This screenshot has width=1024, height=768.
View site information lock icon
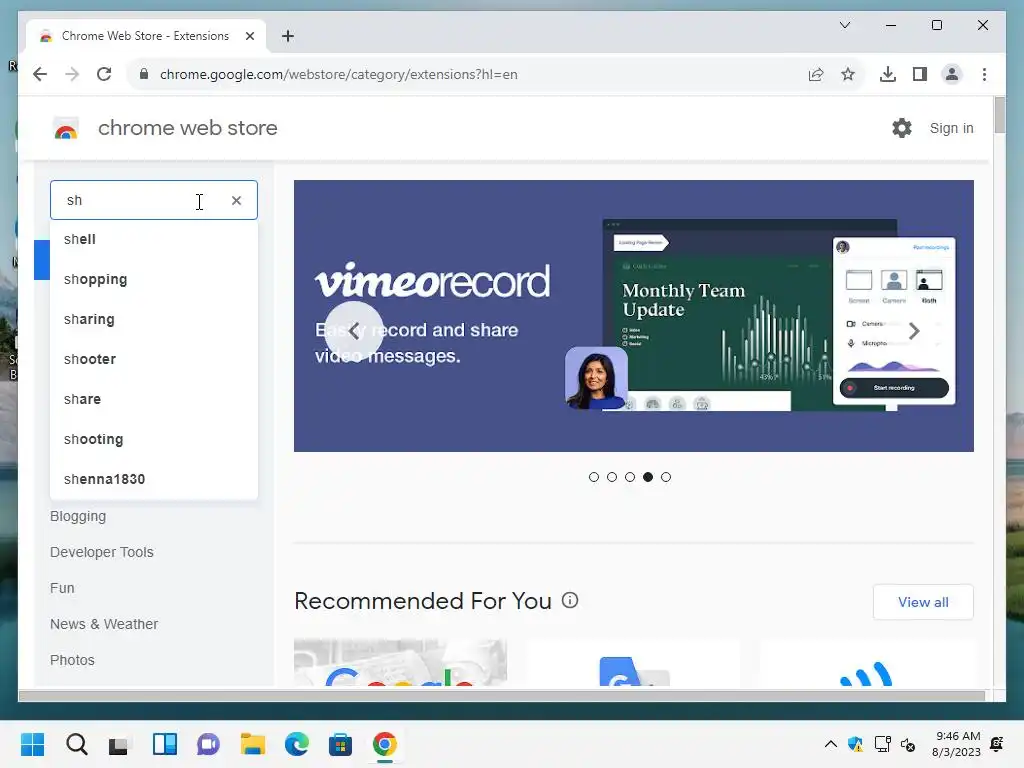pyautogui.click(x=144, y=74)
